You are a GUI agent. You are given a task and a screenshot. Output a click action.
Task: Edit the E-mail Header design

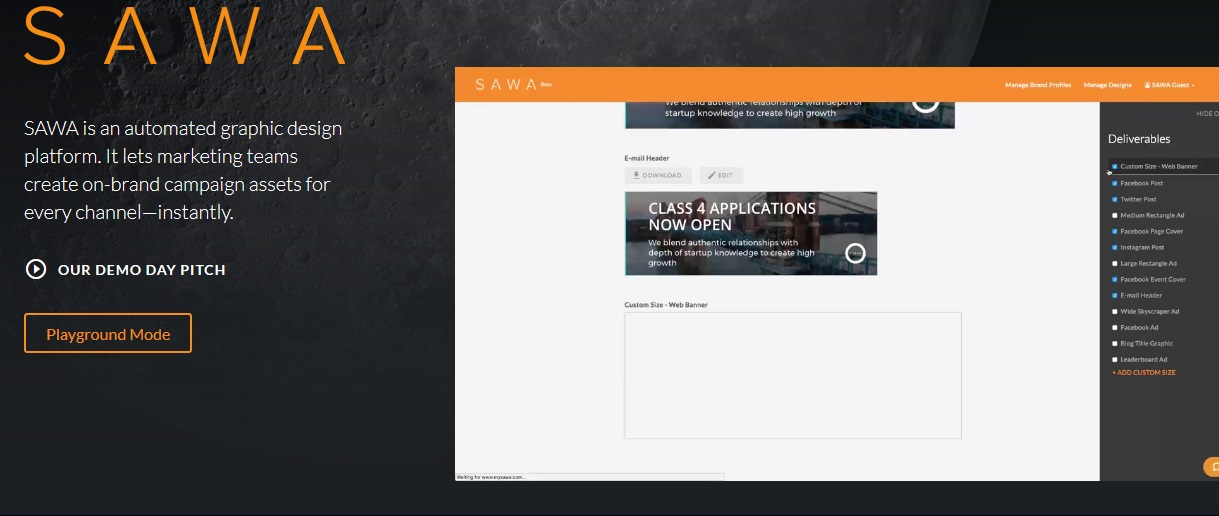point(721,175)
